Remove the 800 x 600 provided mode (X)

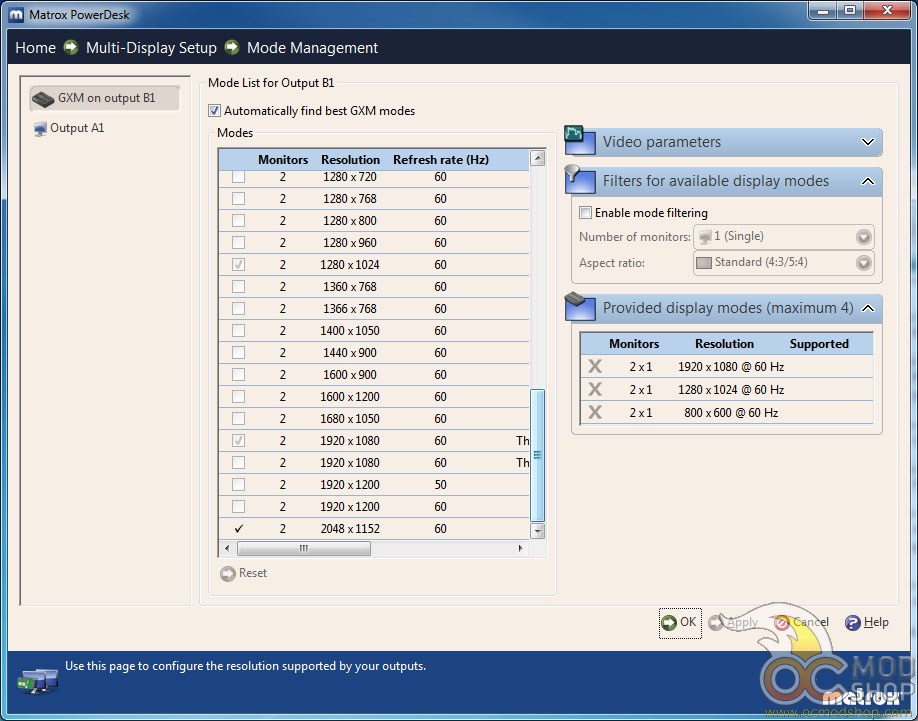(595, 413)
